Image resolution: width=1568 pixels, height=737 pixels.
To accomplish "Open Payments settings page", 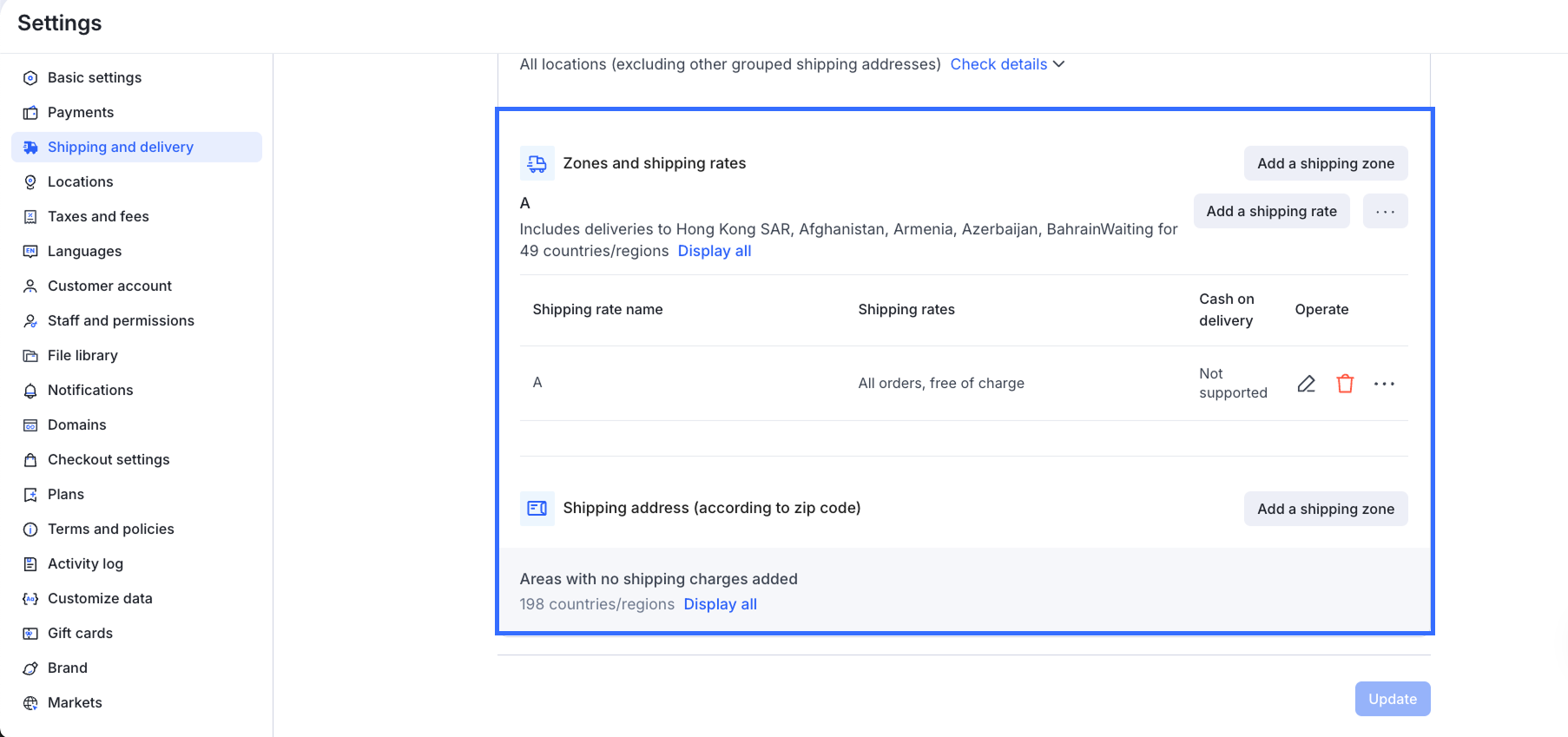I will pos(81,112).
